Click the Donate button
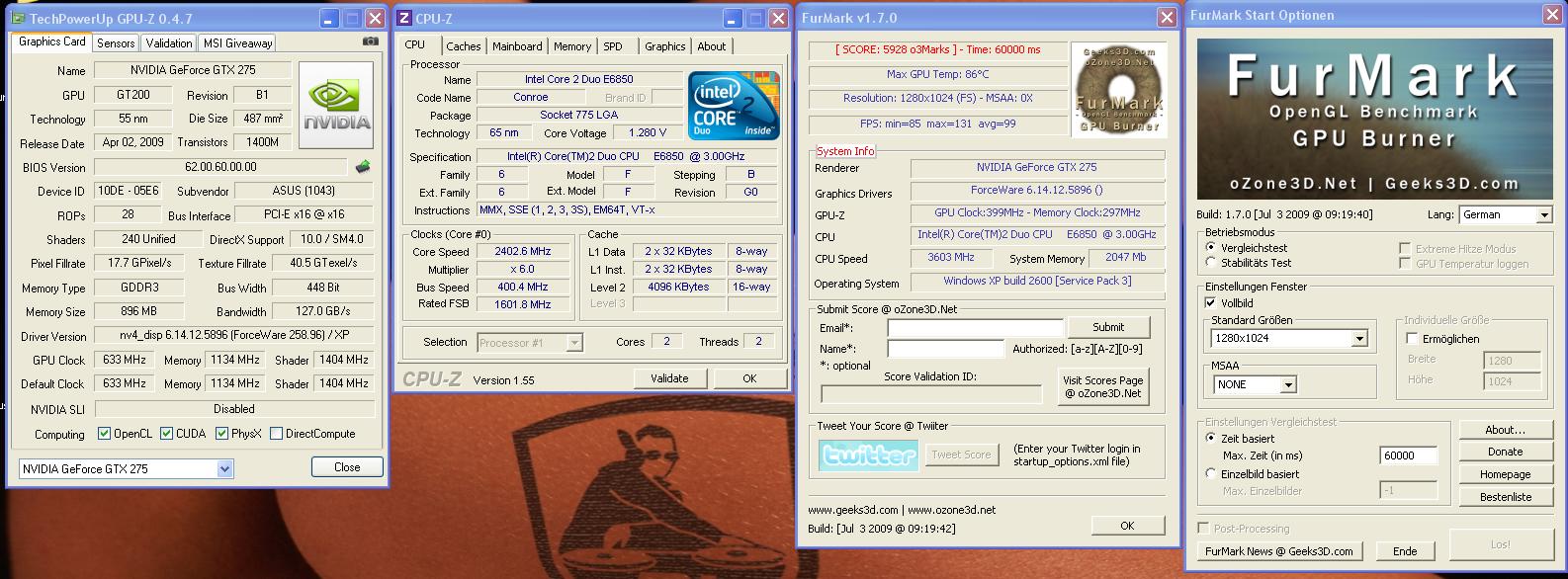This screenshot has width=1568, height=579. (1505, 452)
